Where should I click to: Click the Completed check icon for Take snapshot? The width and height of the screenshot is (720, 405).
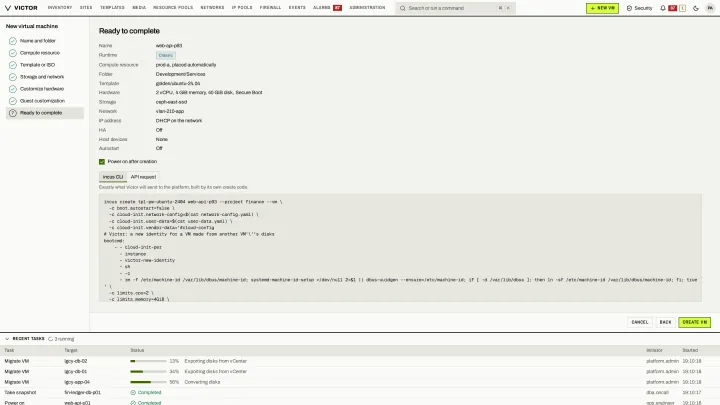point(133,393)
